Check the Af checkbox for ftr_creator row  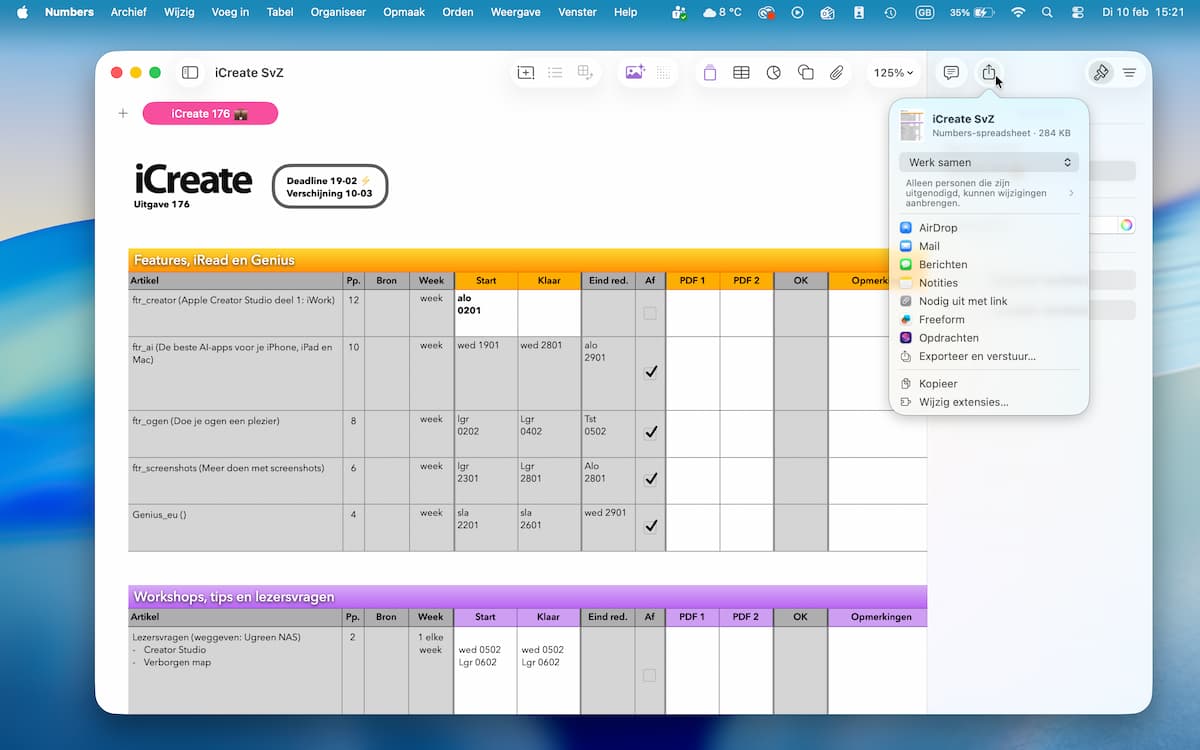pos(650,313)
